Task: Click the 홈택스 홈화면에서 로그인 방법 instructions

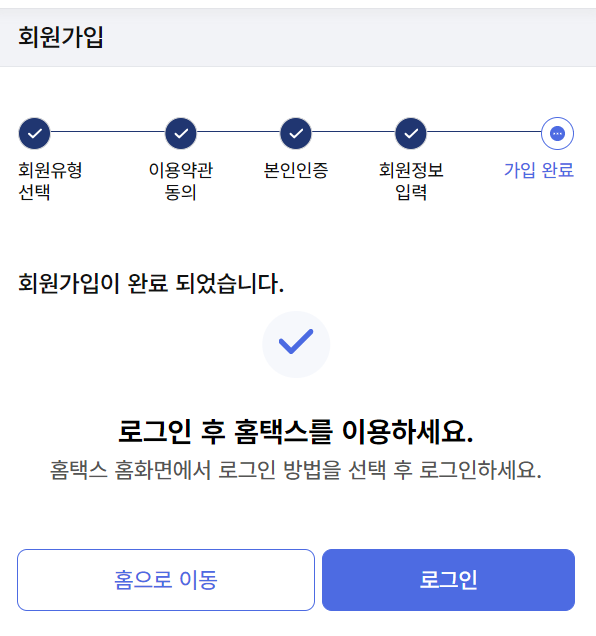Action: pos(296,470)
